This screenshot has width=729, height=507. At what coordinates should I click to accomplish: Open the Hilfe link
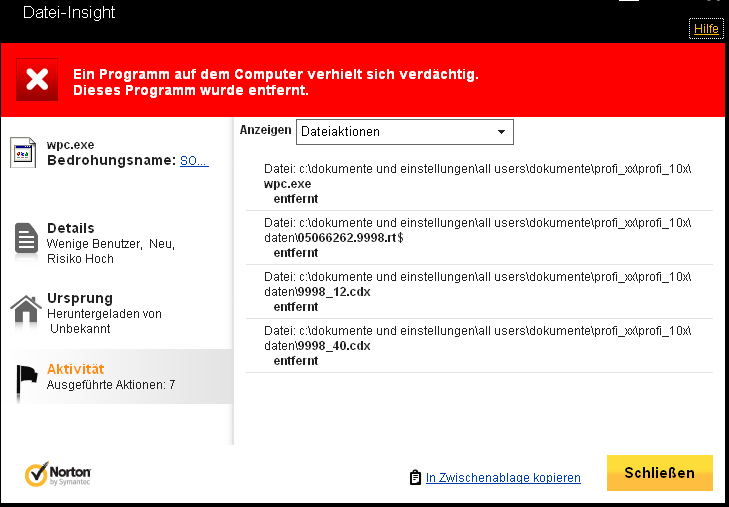(x=706, y=29)
